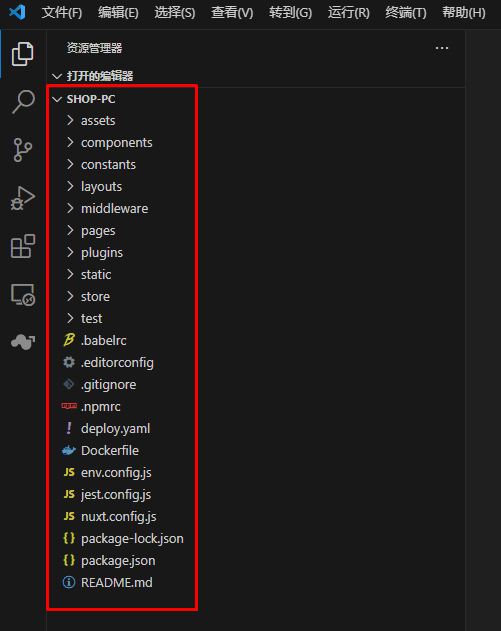The height and width of the screenshot is (631, 501).
Task: Open the Extensions view icon
Action: coord(23,246)
